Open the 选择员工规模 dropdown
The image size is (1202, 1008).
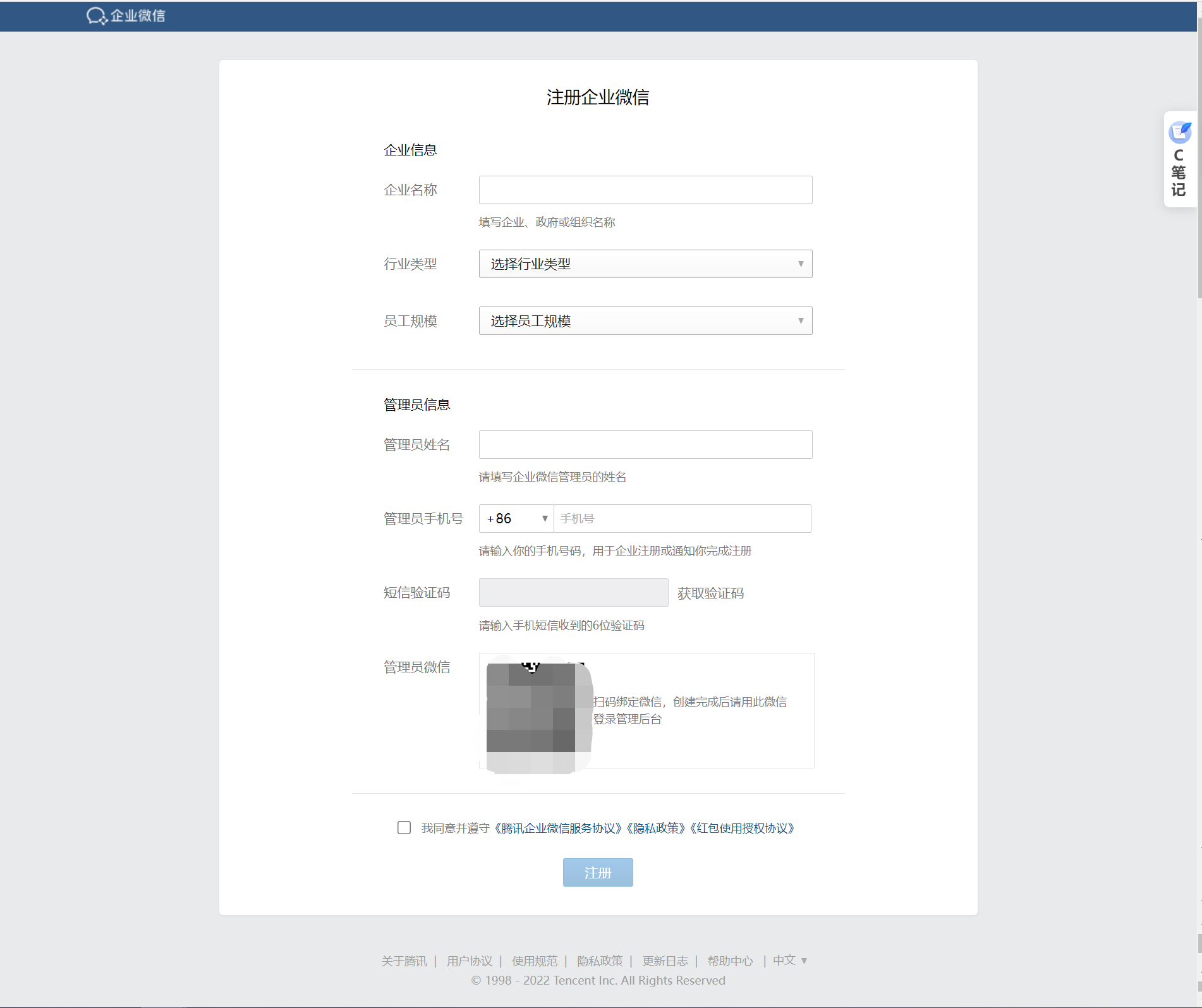pyautogui.click(x=645, y=320)
